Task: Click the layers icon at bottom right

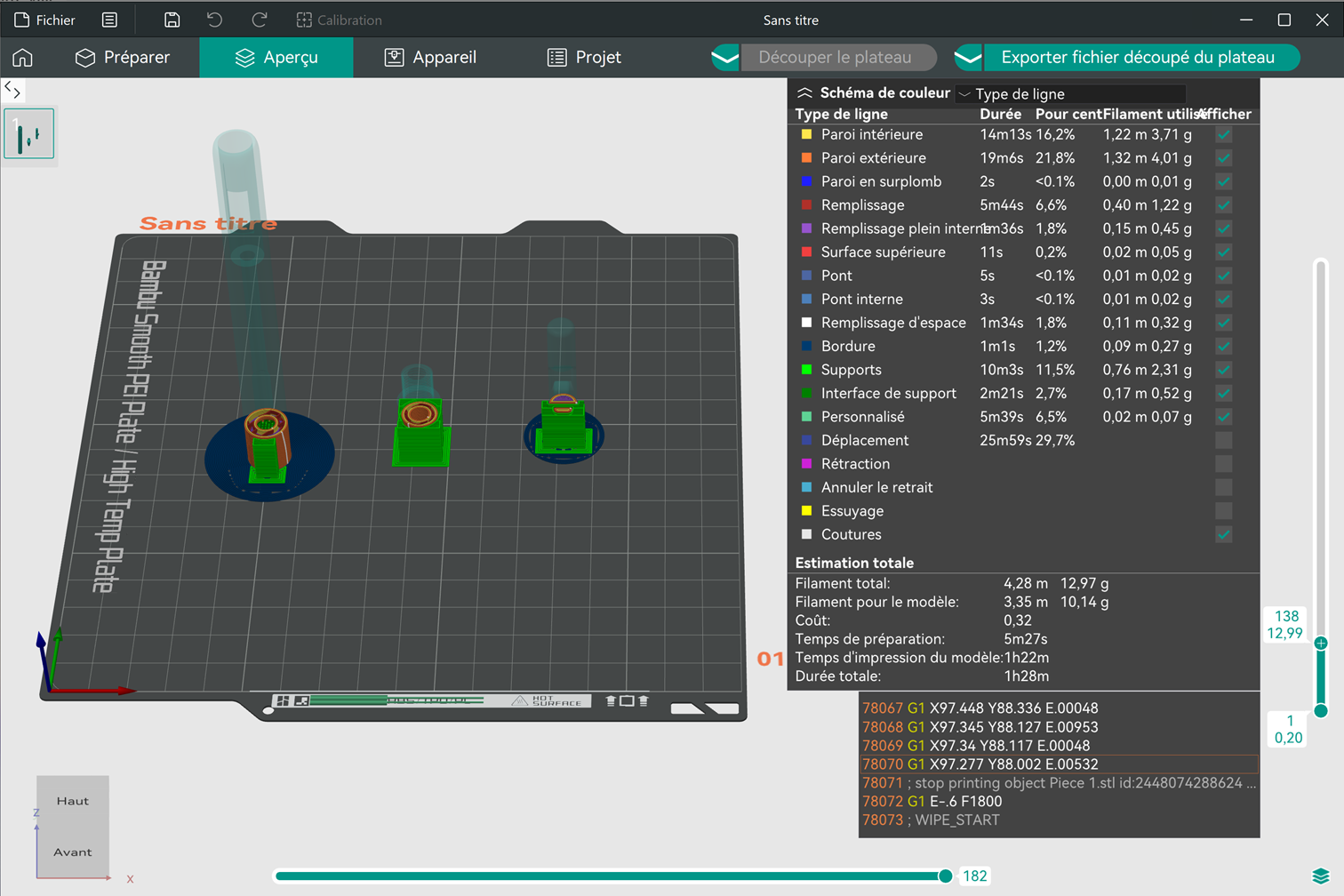Action: pos(1320,876)
